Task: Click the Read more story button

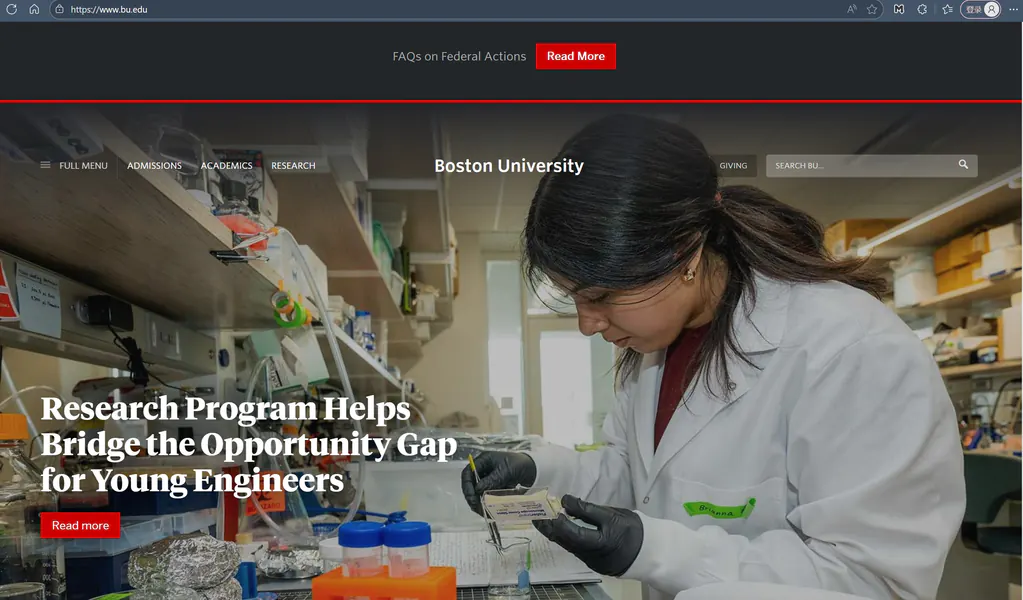Action: [80, 526]
